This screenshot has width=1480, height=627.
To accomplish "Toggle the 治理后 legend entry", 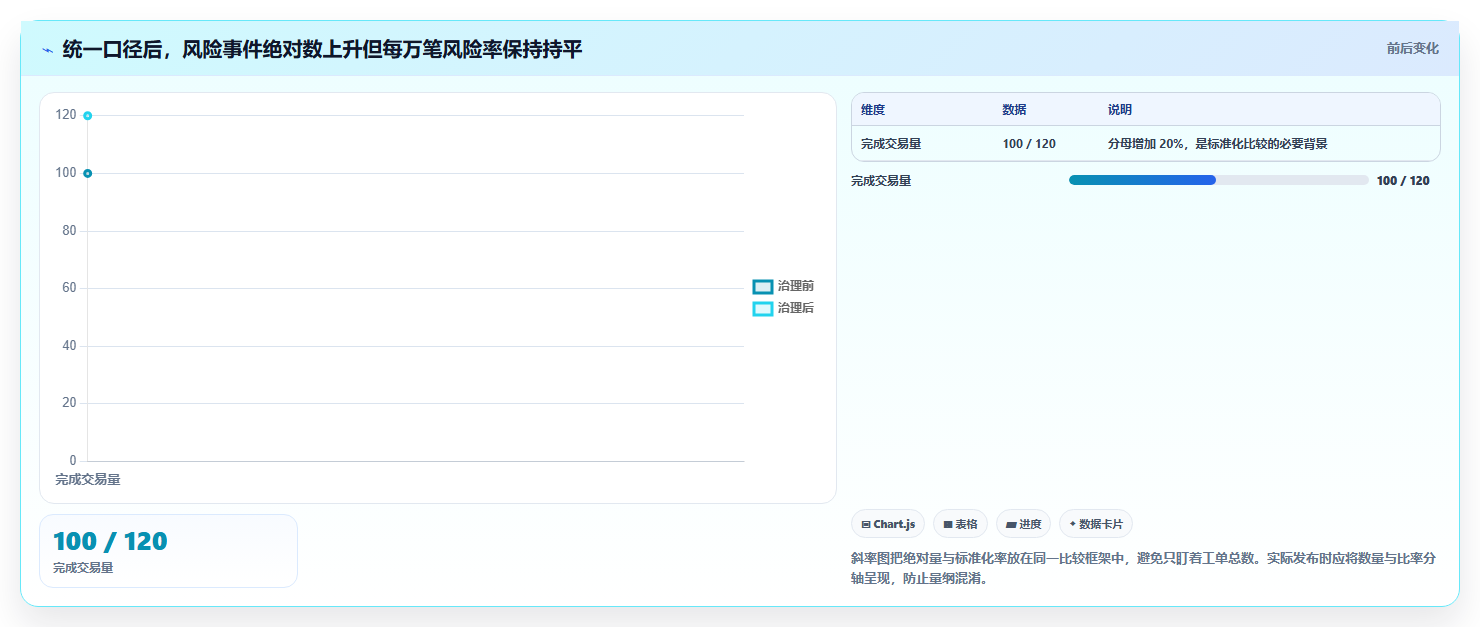I will [x=783, y=308].
